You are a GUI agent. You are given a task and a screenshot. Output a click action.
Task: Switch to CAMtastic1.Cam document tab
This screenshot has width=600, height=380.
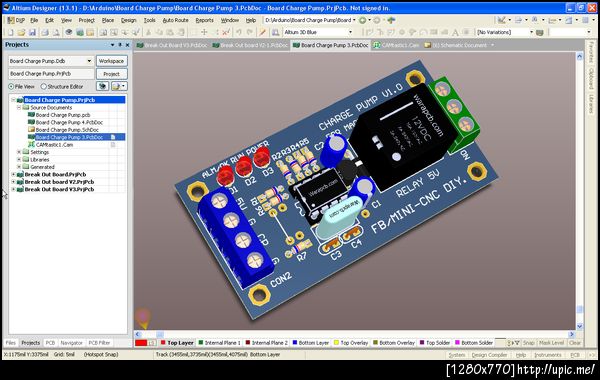[x=396, y=45]
